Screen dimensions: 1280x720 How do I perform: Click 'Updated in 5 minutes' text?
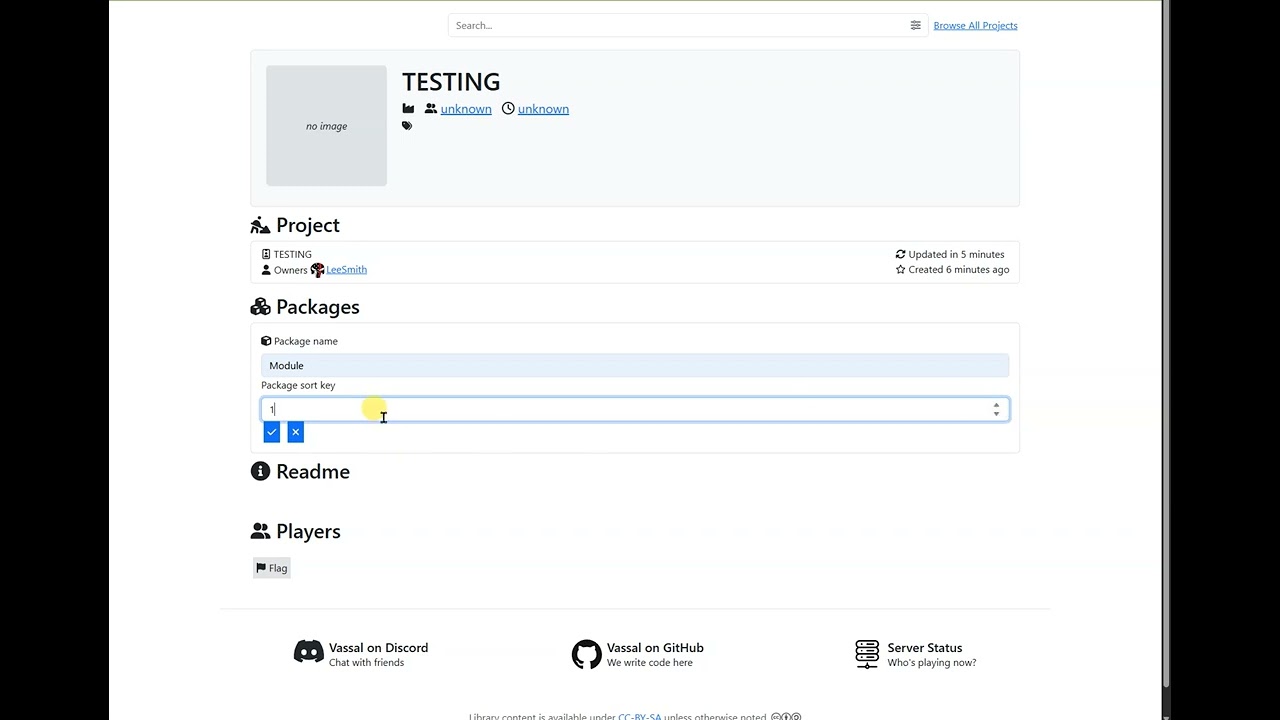coord(956,254)
